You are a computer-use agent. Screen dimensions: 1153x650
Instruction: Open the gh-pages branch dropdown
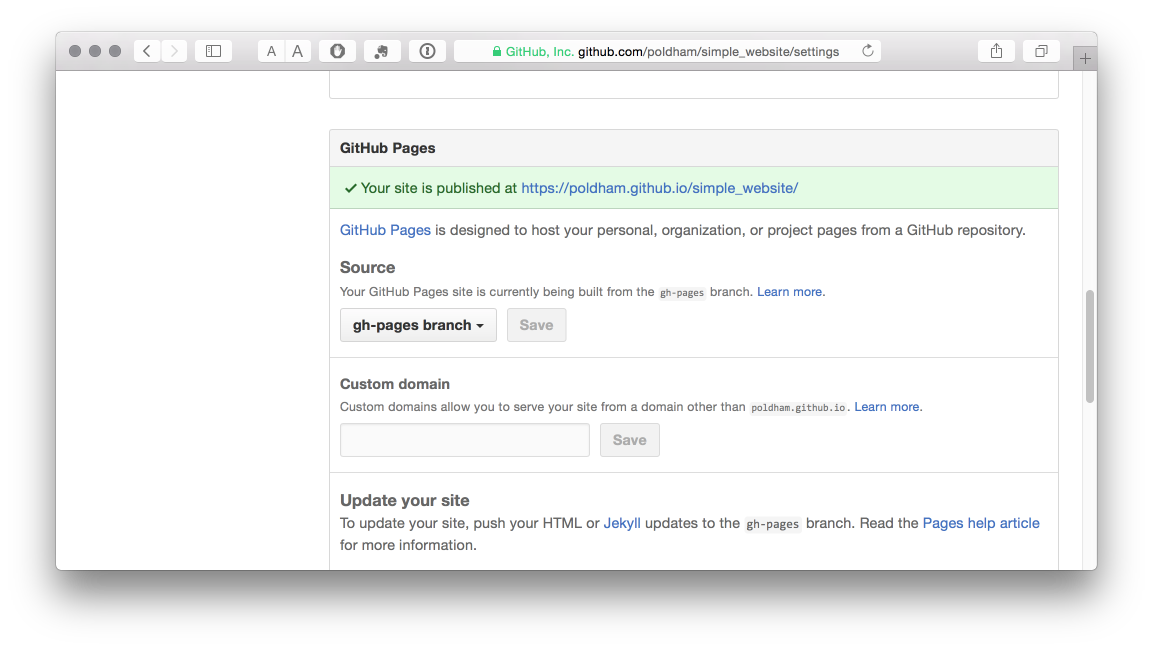point(418,325)
